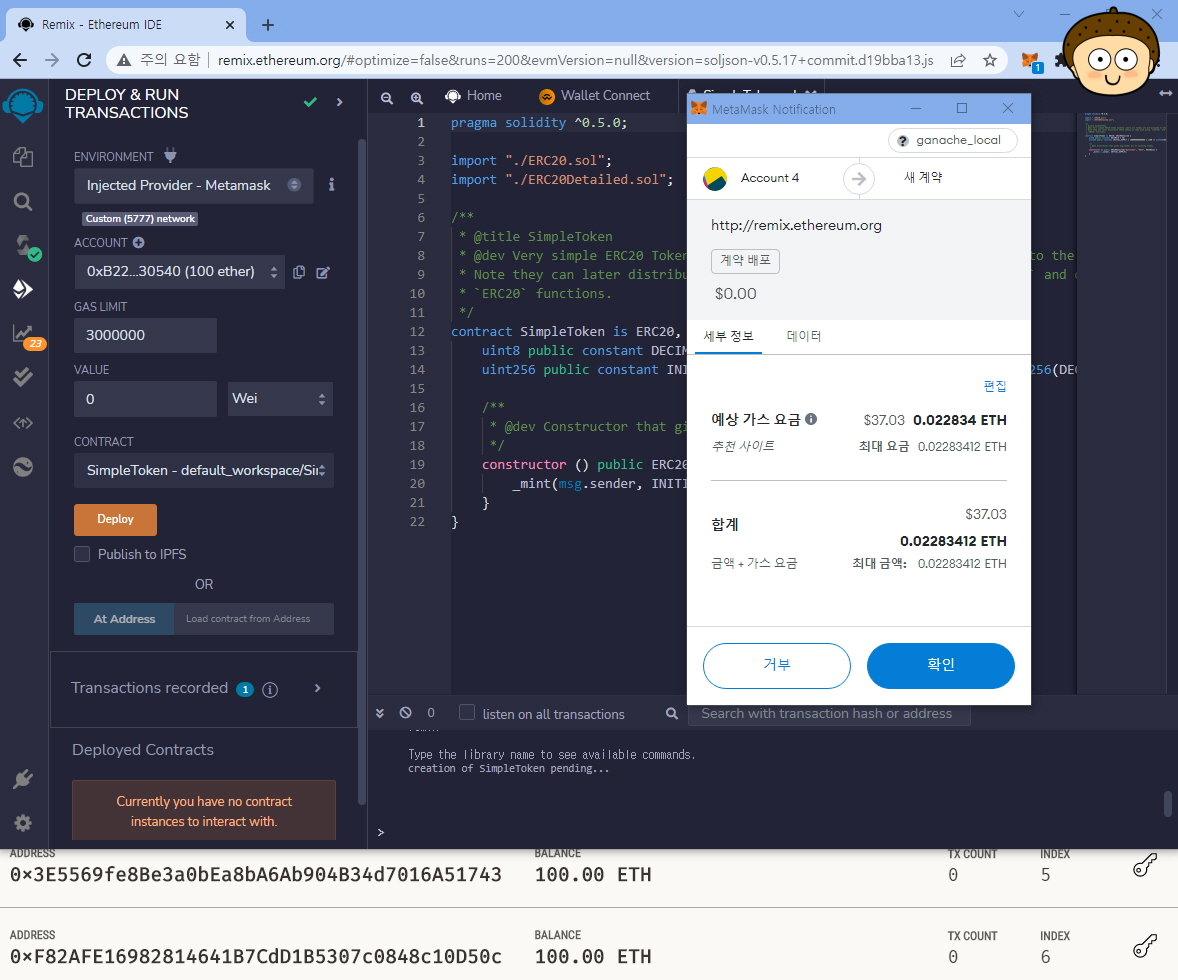
Task: Reload page with browser refresh button
Action: tap(84, 60)
